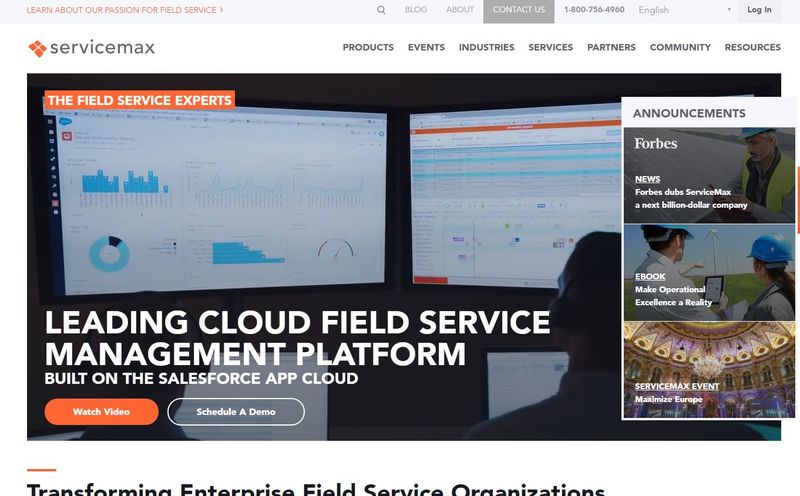Image resolution: width=800 pixels, height=496 pixels.
Task: Open the Maximize Europe event card
Action: tap(709, 370)
